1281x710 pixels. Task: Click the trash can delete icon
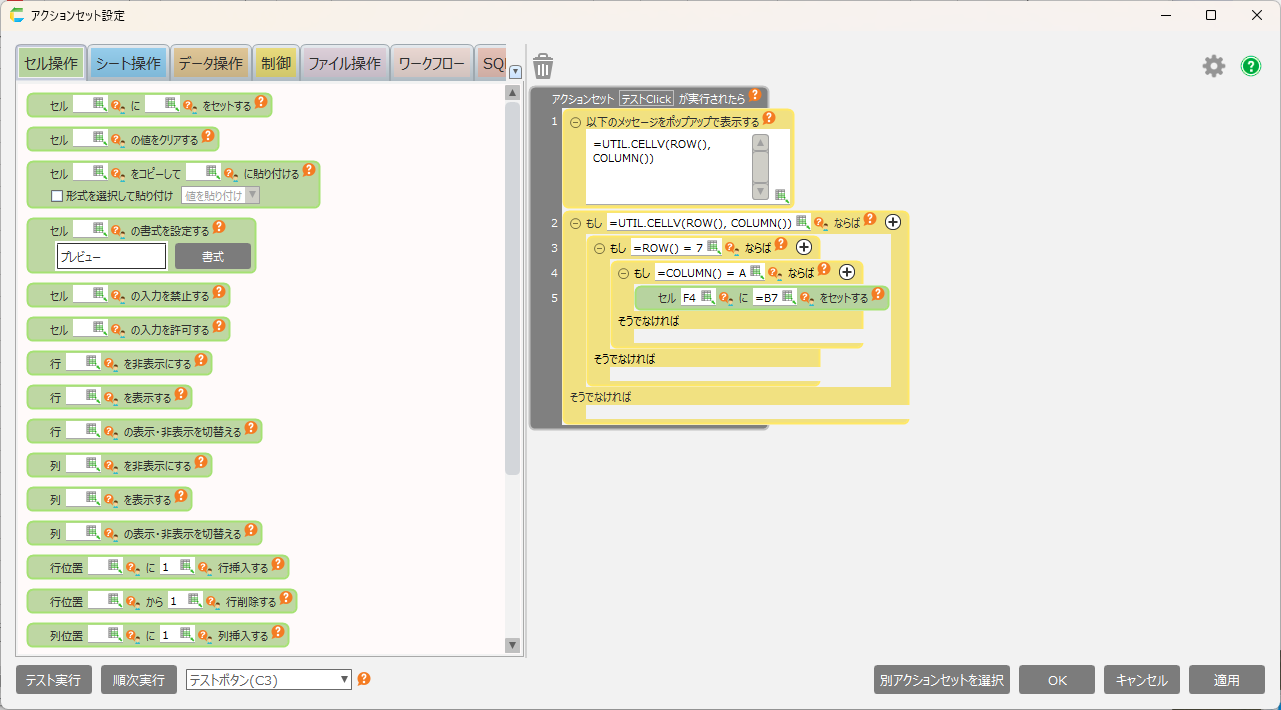[x=543, y=66]
